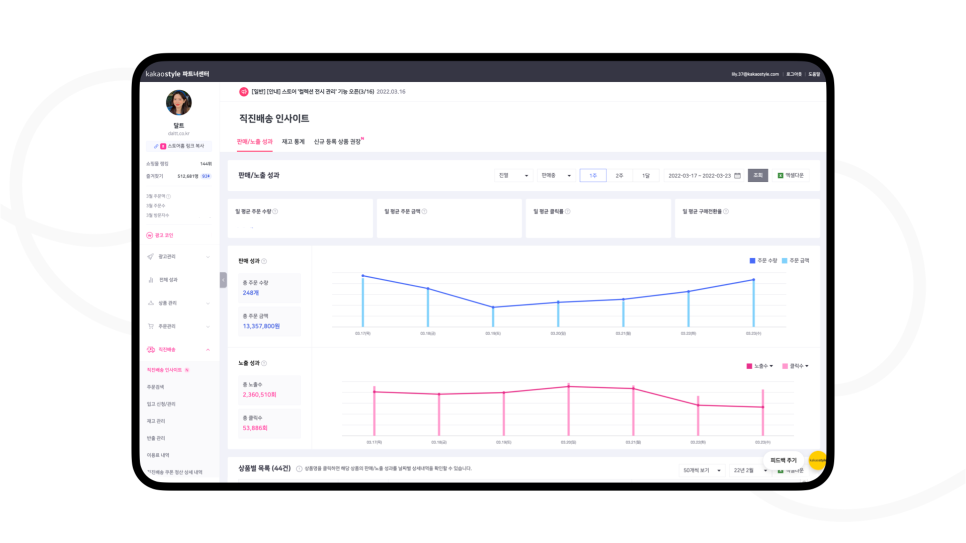Click total orders value 248개
Screen dimensions: 966x543
pos(251,293)
